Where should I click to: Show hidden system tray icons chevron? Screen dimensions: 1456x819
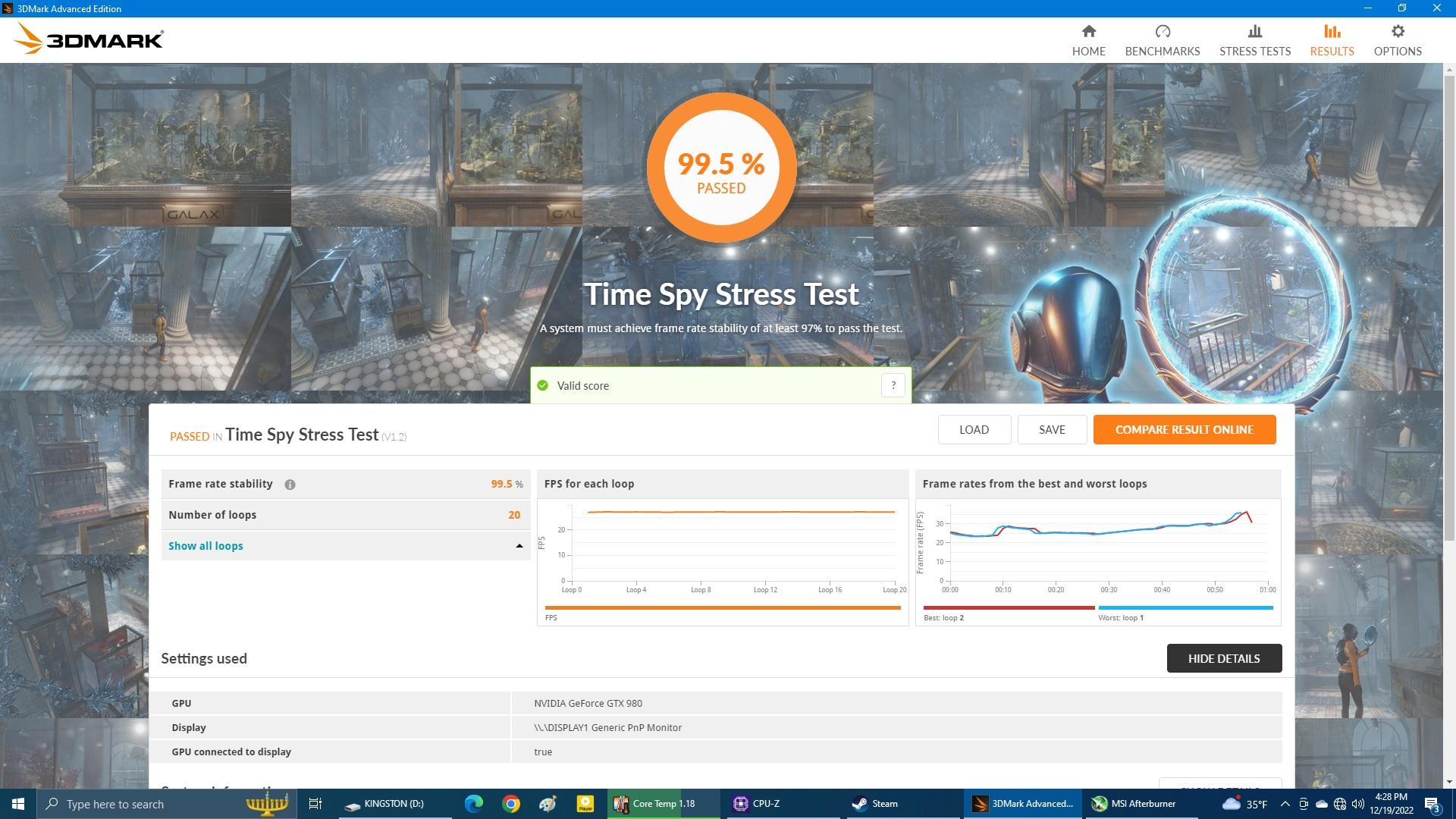coord(1285,804)
